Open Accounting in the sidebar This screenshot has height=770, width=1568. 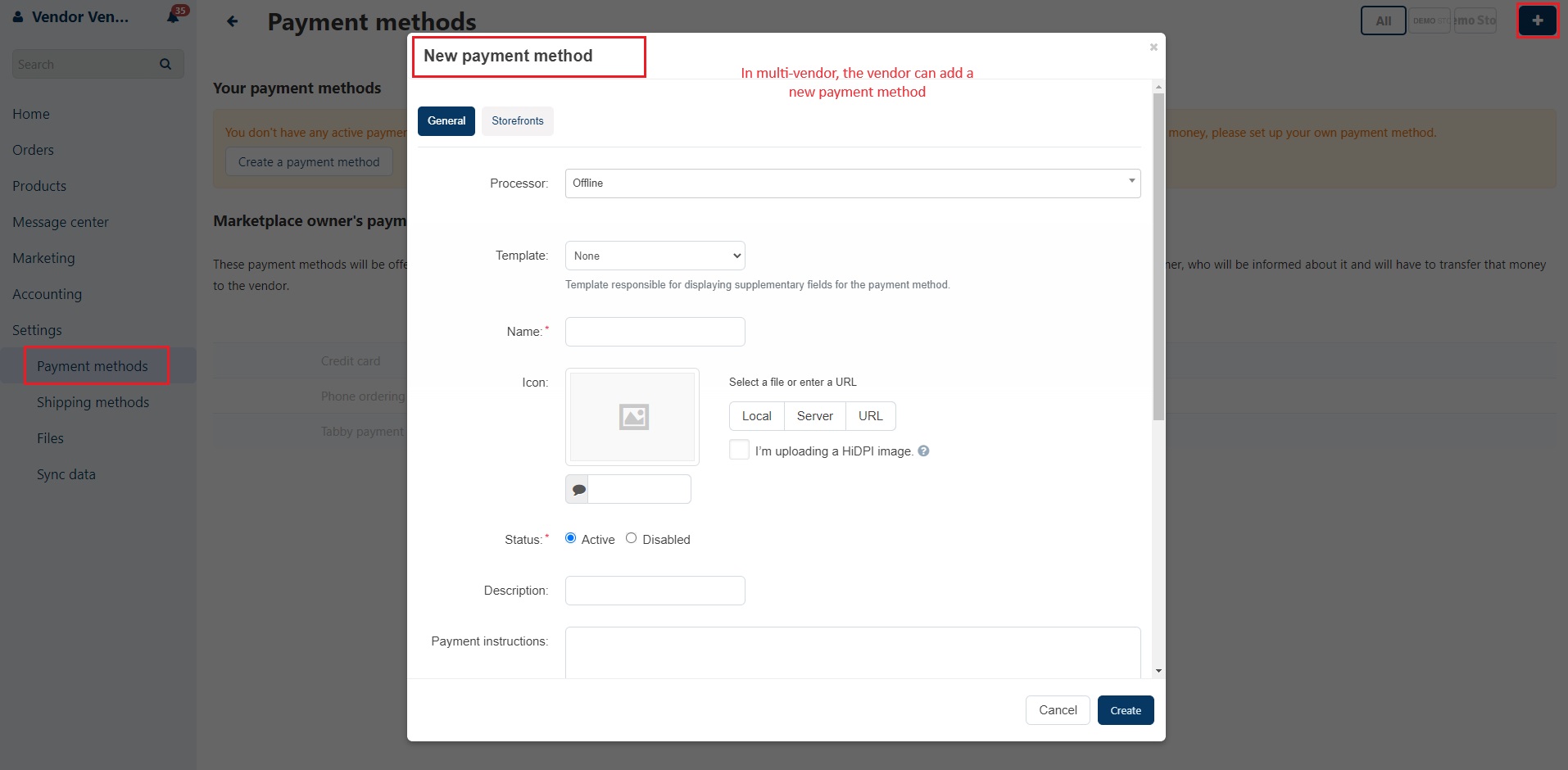coord(47,294)
